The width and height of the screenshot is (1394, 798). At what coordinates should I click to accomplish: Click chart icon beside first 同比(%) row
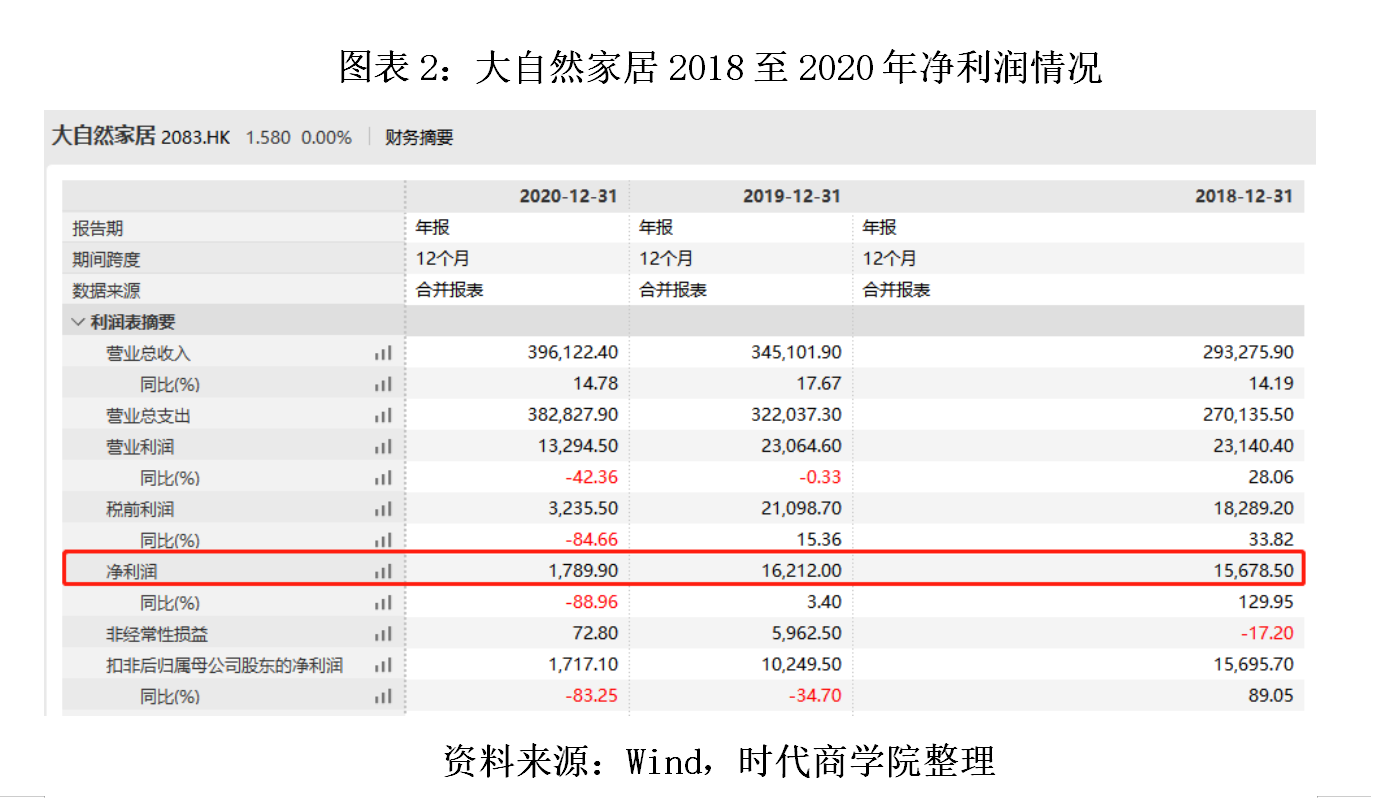pos(383,384)
